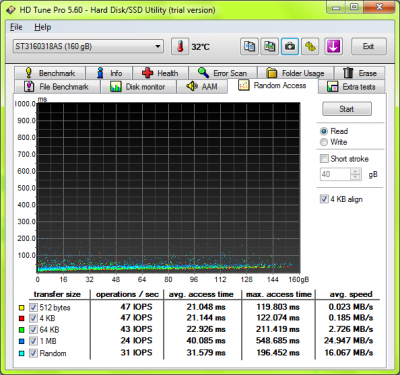Image resolution: width=400 pixels, height=375 pixels.
Task: Open the Help menu
Action: coord(42,27)
